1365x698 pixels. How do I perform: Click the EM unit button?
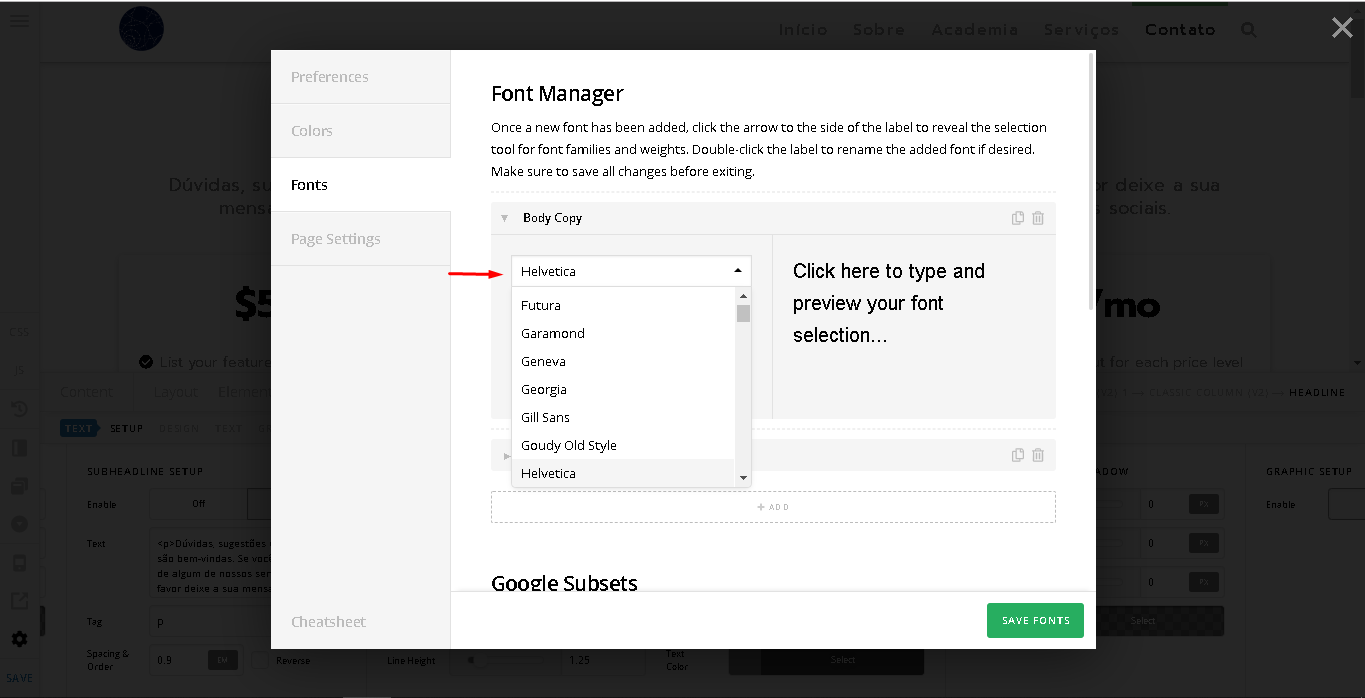[222, 660]
